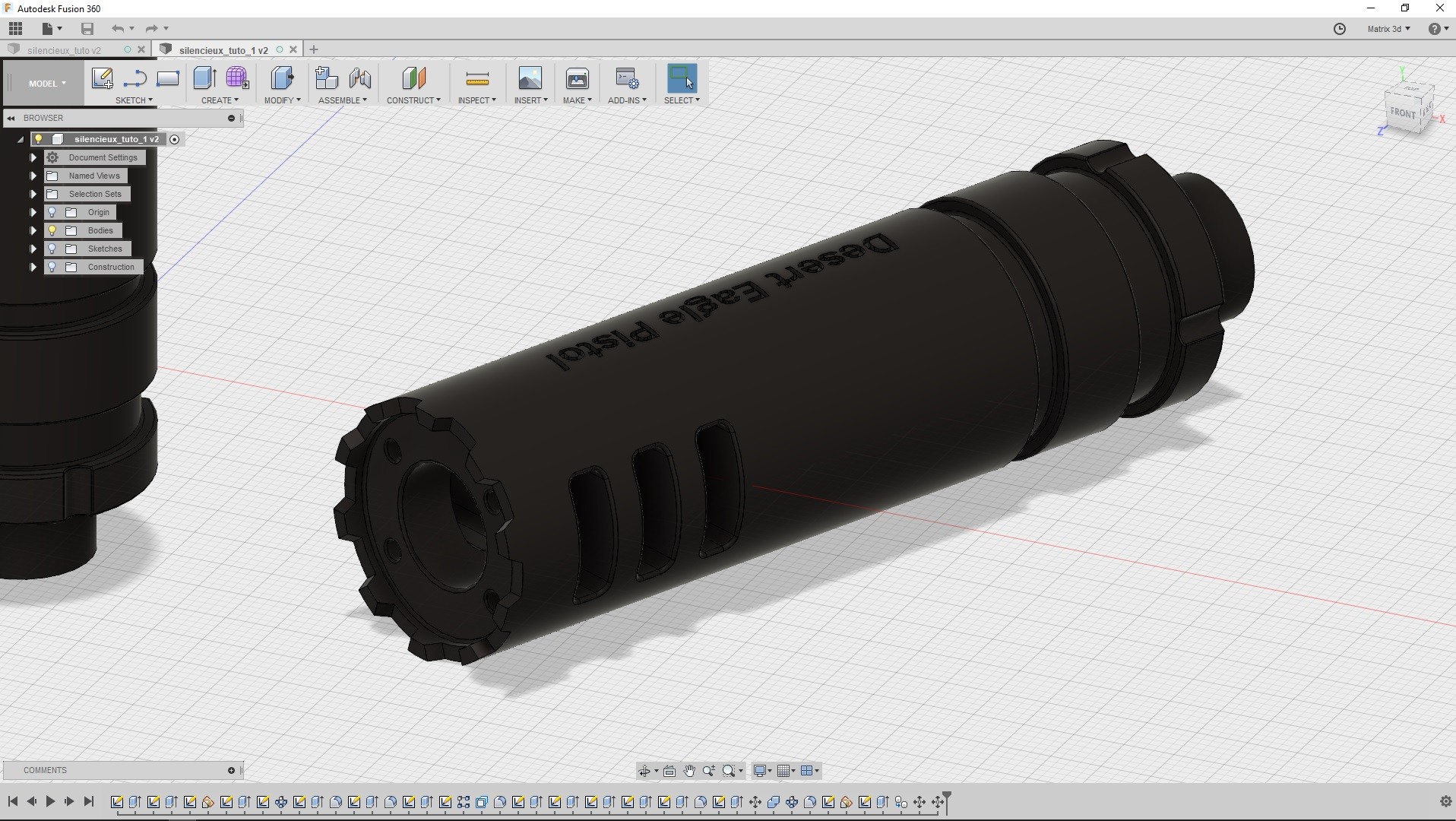Select the Insert image tool
This screenshot has height=821, width=1456.
pyautogui.click(x=530, y=78)
